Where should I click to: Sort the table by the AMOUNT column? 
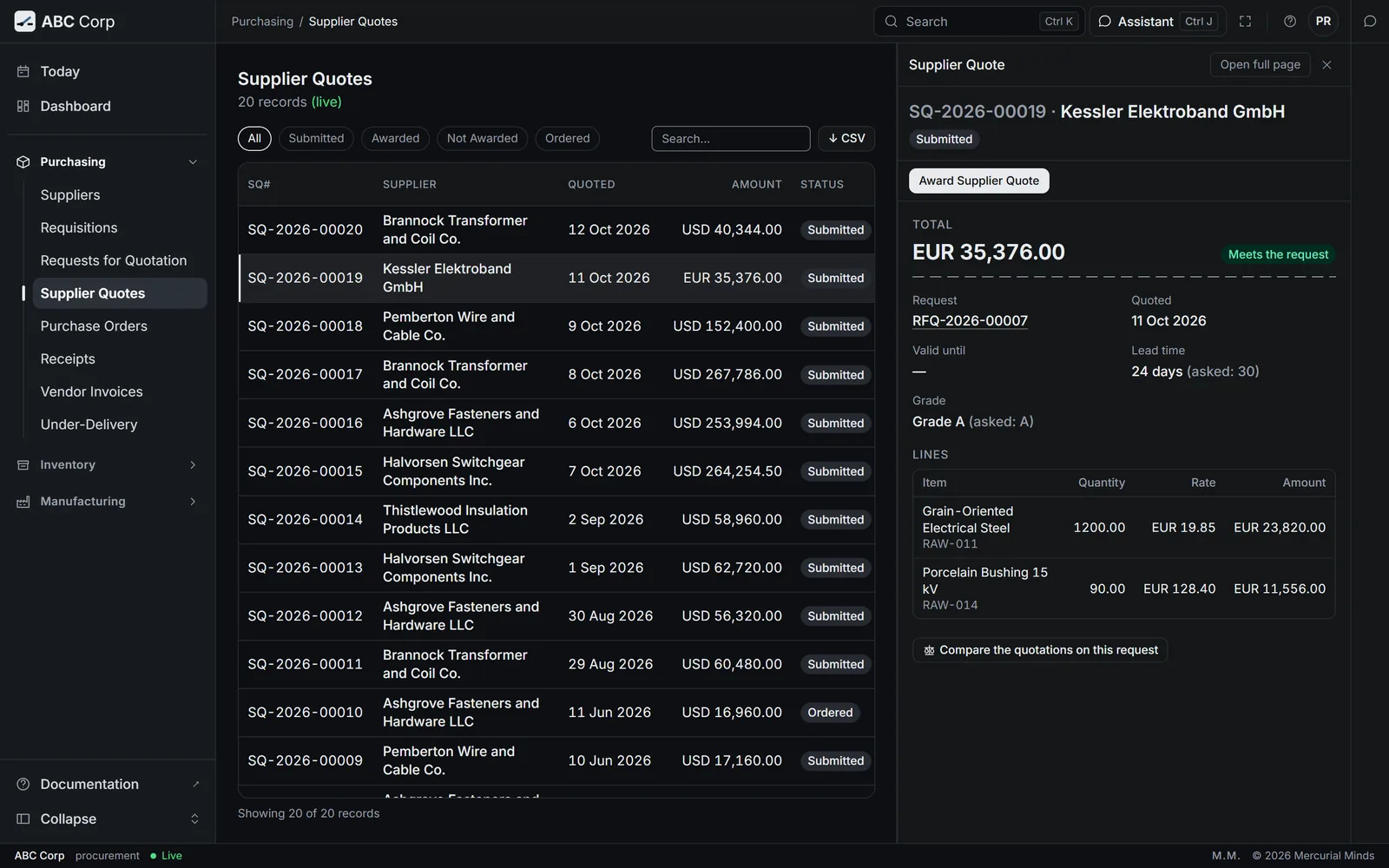pos(756,185)
